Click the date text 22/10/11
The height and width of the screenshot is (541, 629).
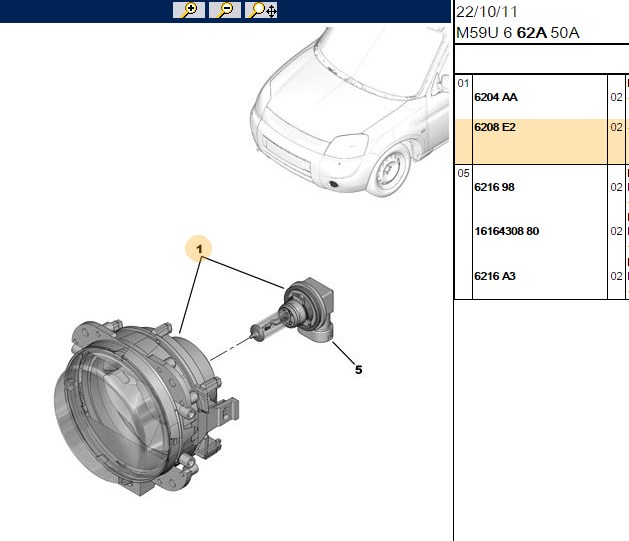click(487, 11)
